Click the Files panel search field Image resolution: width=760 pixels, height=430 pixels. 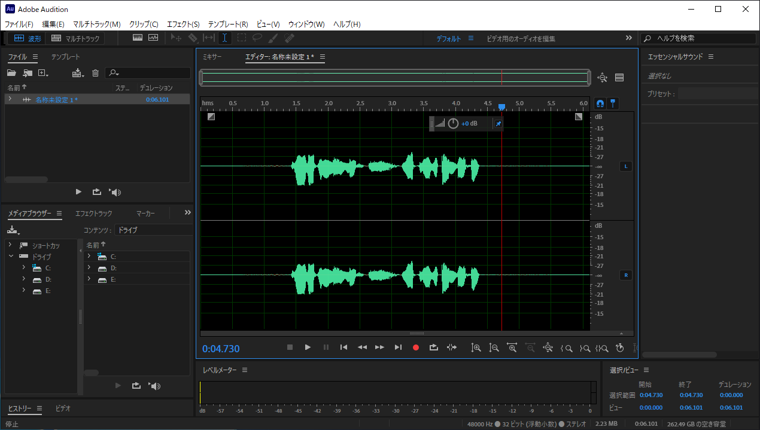pos(148,73)
